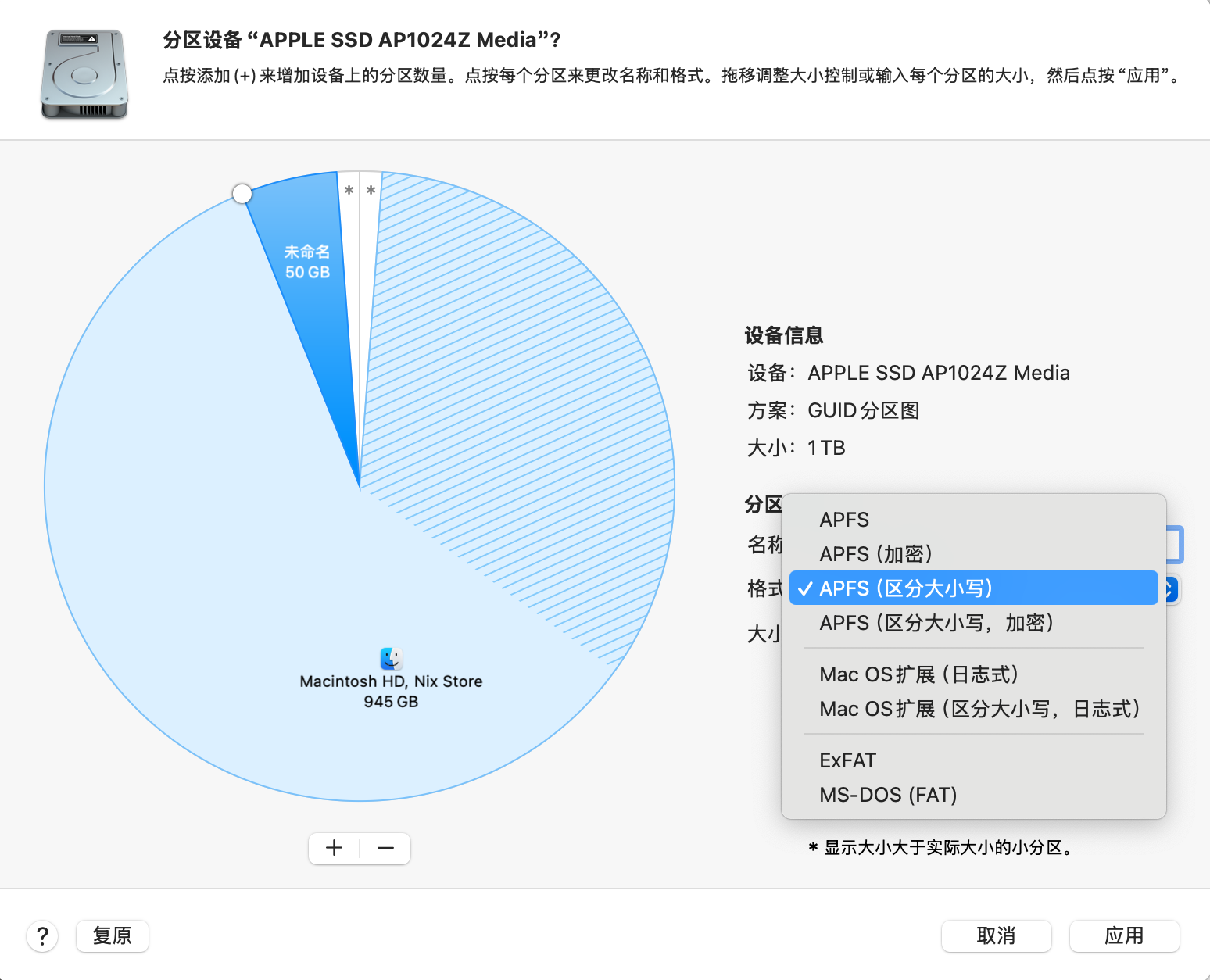The width and height of the screenshot is (1210, 980).
Task: Select ExFAT from format menu
Action: point(848,760)
